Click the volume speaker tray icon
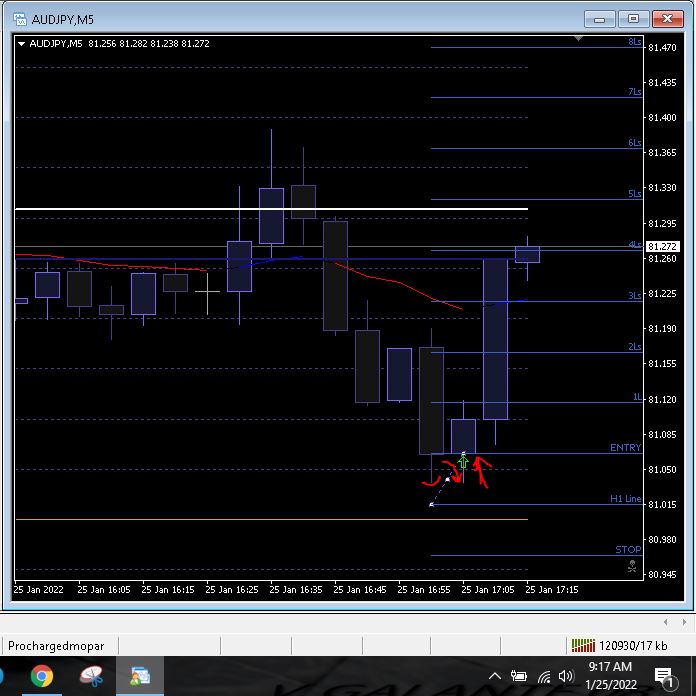The height and width of the screenshot is (696, 696). pyautogui.click(x=566, y=676)
